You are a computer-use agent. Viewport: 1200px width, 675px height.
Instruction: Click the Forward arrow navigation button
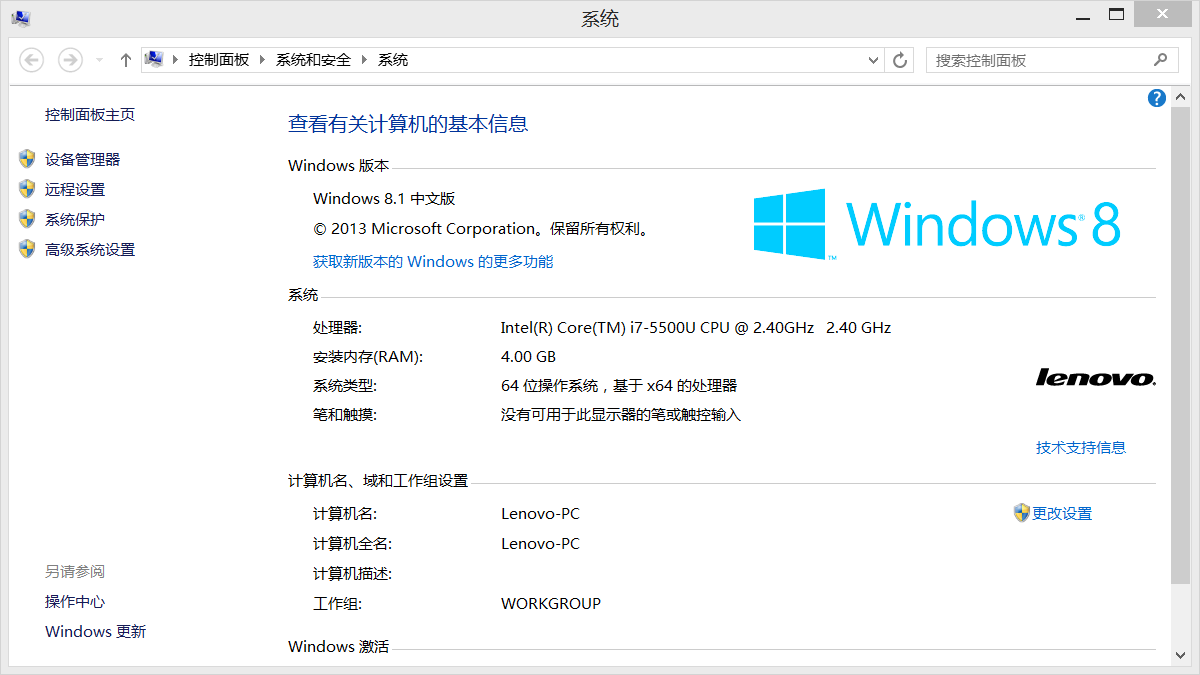pos(70,60)
